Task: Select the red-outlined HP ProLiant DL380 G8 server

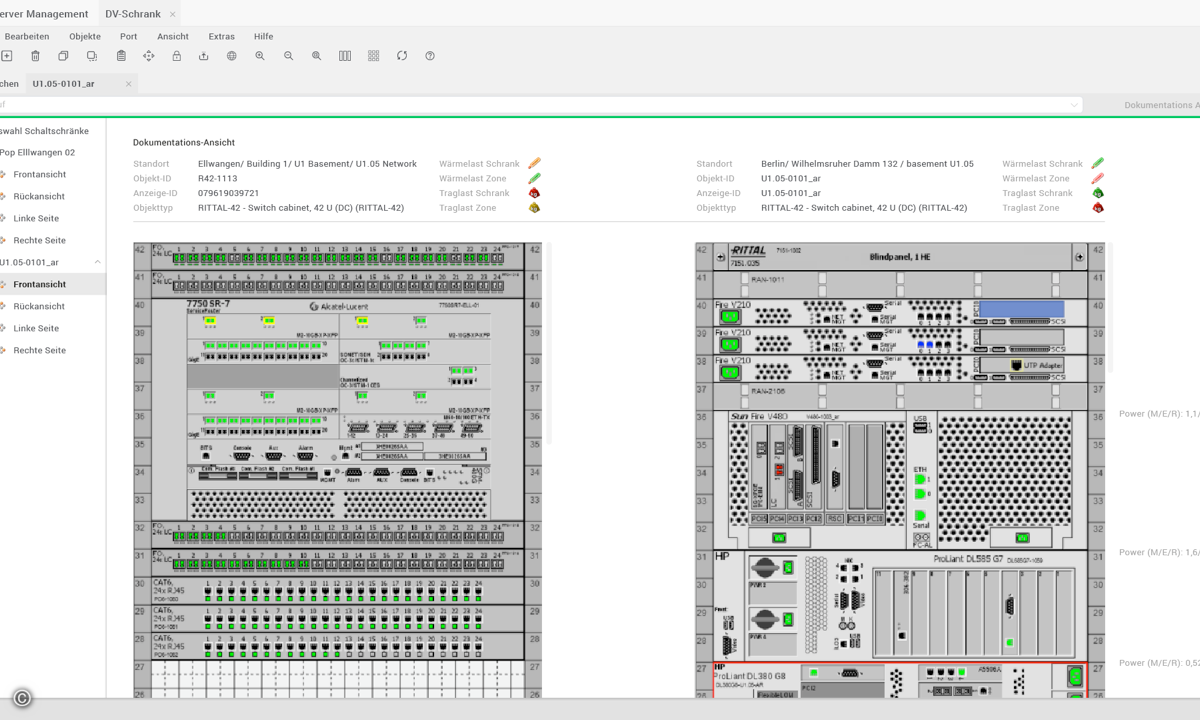Action: 899,680
